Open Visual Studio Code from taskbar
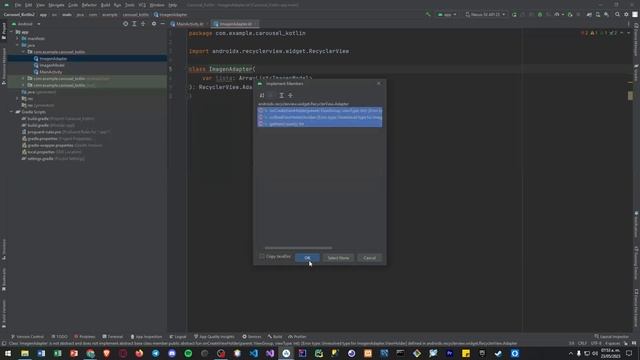Image resolution: width=640 pixels, height=360 pixels. point(253,353)
